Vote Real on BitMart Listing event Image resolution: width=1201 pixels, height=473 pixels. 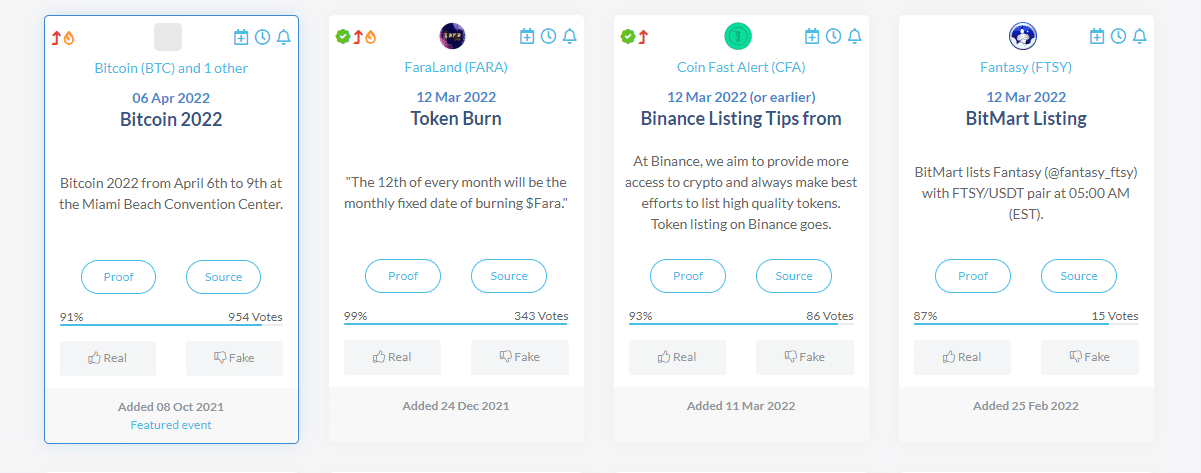click(962, 357)
